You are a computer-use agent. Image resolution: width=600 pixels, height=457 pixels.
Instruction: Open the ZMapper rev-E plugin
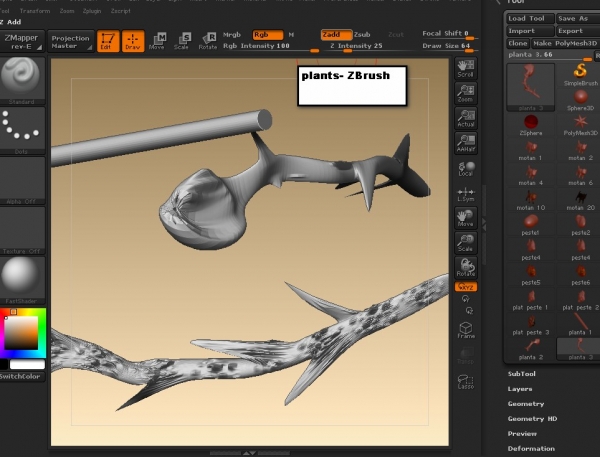click(x=22, y=41)
